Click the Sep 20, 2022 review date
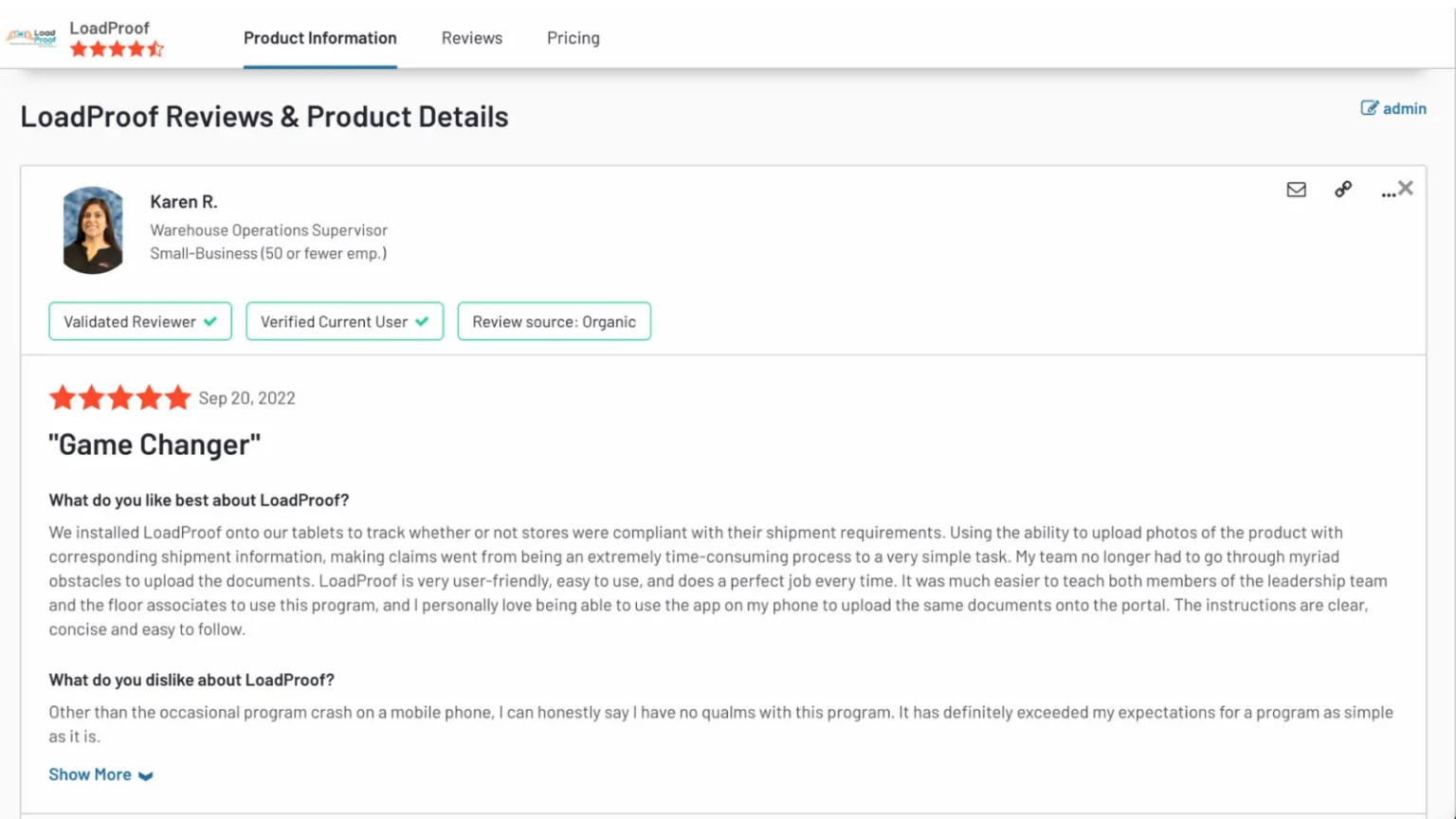 tap(247, 398)
